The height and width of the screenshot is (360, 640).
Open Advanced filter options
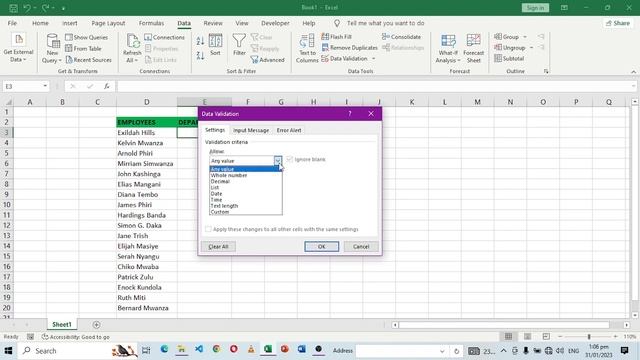[267, 60]
